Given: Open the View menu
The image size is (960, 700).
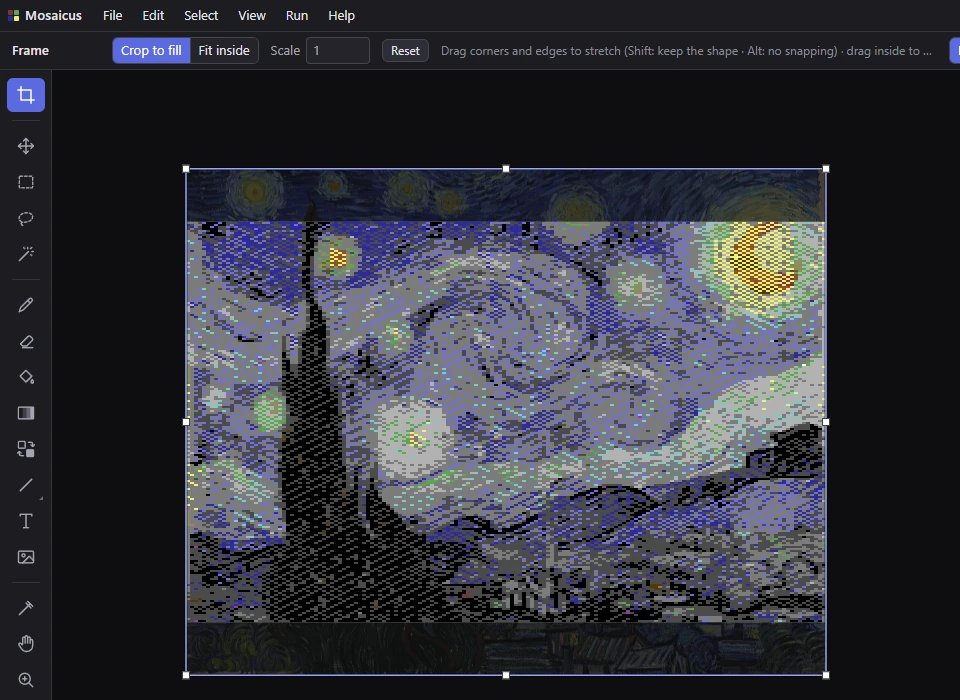Looking at the screenshot, I should tap(252, 15).
